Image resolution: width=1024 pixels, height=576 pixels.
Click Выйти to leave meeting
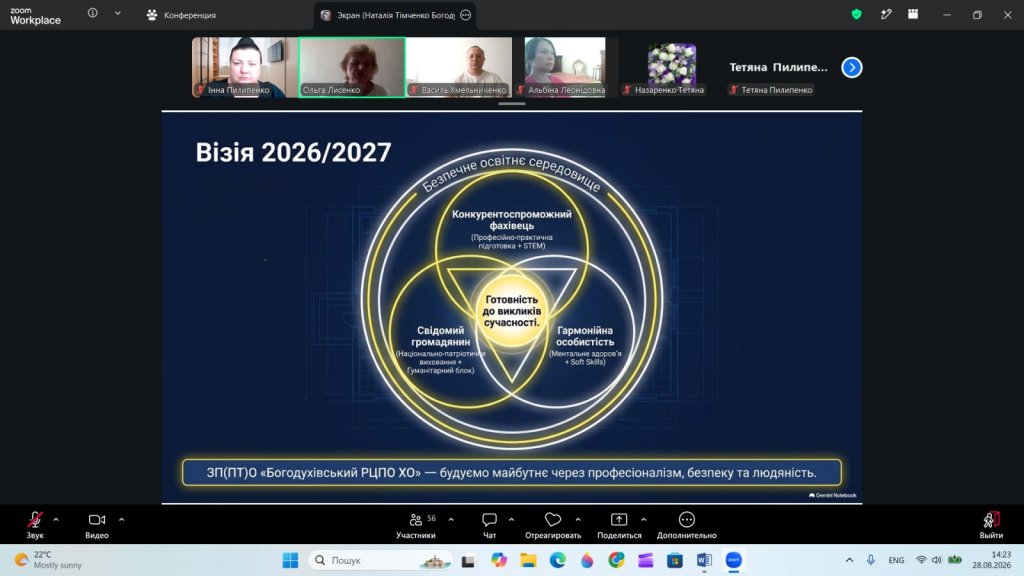click(991, 525)
